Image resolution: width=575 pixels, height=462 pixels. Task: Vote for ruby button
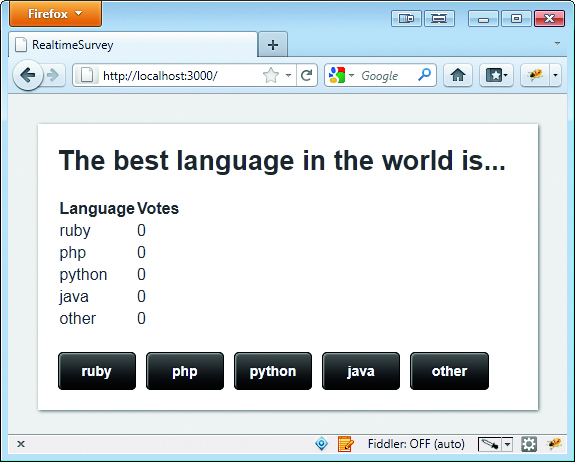pos(97,371)
